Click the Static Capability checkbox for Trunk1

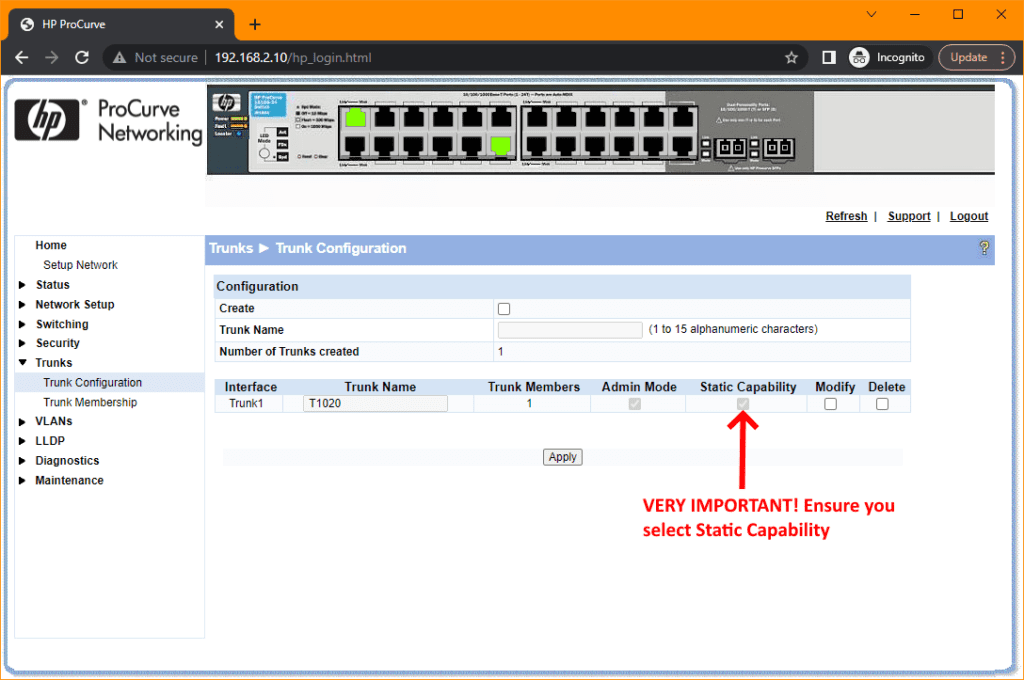click(743, 404)
